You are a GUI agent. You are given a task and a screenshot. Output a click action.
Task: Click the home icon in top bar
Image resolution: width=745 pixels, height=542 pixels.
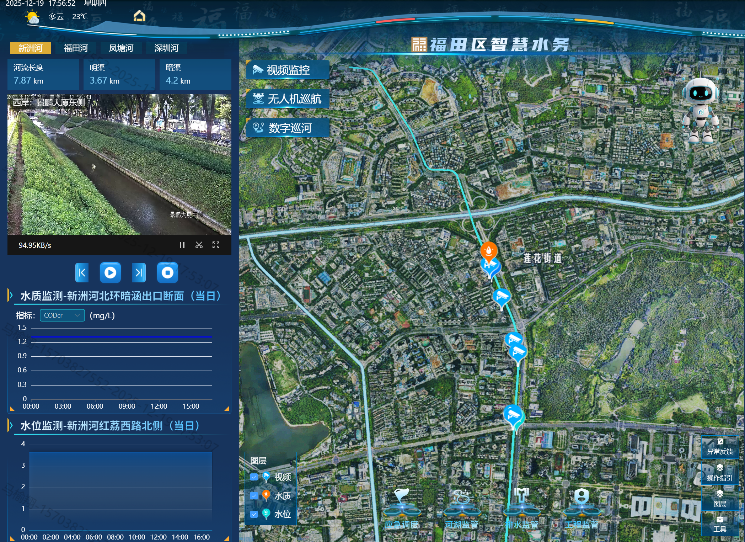139,16
